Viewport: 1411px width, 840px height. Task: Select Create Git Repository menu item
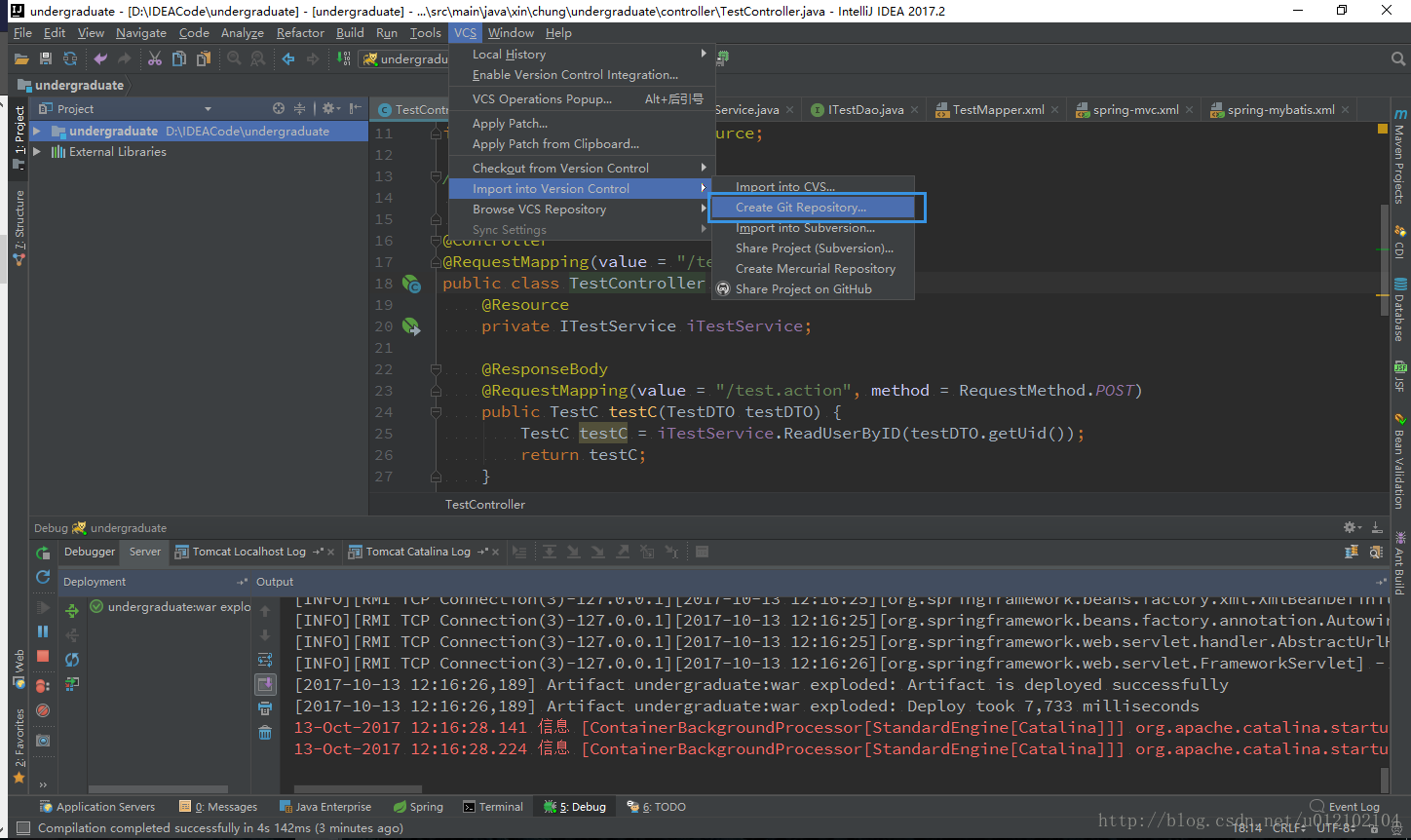[x=813, y=208]
